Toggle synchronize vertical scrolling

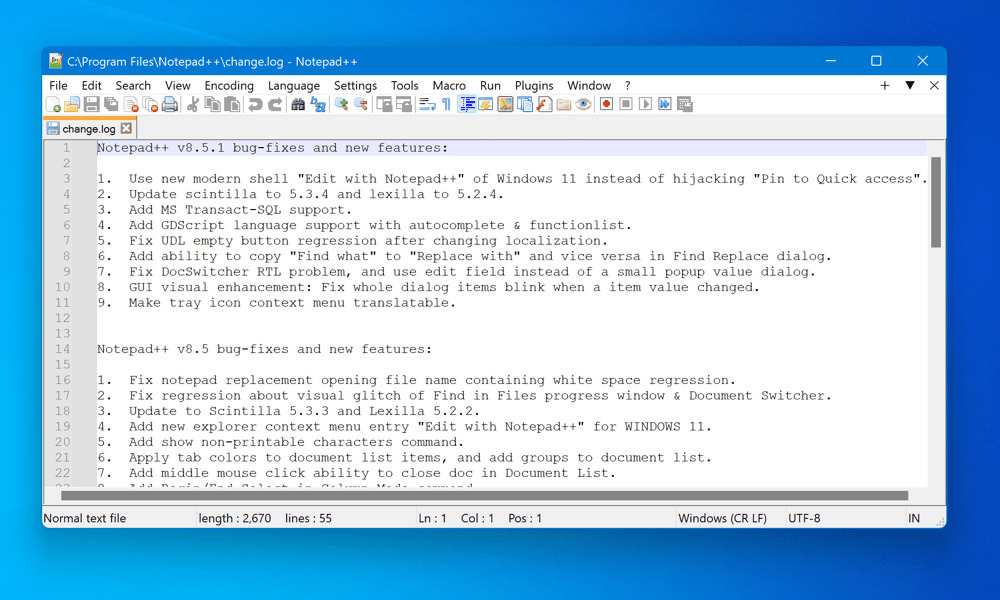(384, 105)
